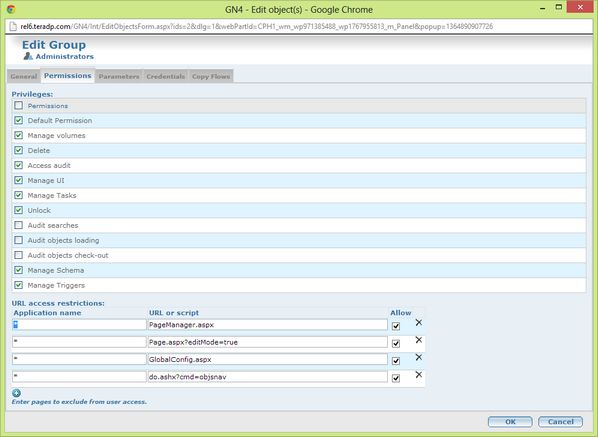The height and width of the screenshot is (437, 598).
Task: Remove the PageManager.aspx restriction row
Action: pyautogui.click(x=419, y=323)
